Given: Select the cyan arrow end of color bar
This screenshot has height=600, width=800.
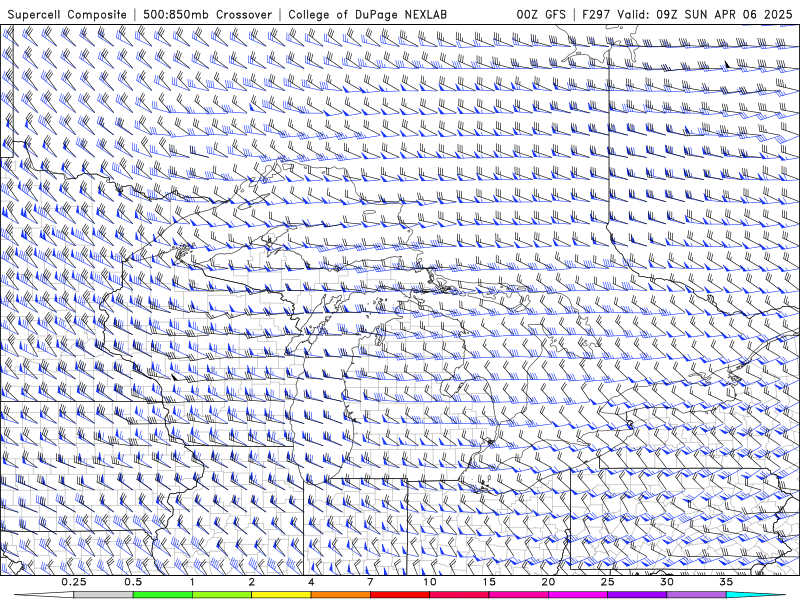Looking at the screenshot, I should click(x=755, y=595).
